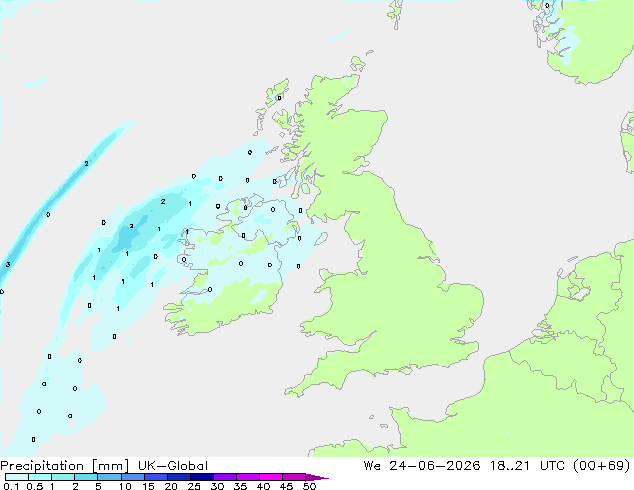The height and width of the screenshot is (490, 634).
Task: Choose the 20–25 mm dark blue swatch
Action: pyautogui.click(x=179, y=477)
